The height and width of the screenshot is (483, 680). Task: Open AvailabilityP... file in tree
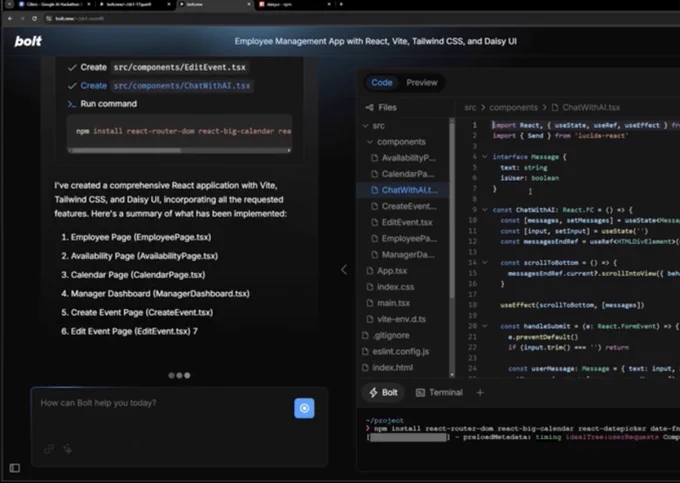(x=403, y=158)
